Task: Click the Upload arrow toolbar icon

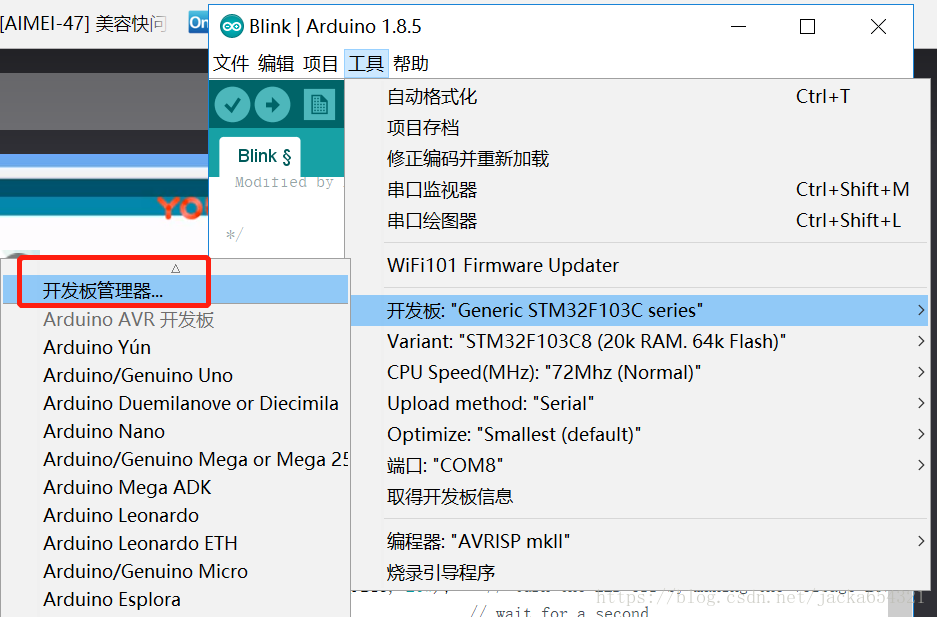Action: click(x=272, y=105)
